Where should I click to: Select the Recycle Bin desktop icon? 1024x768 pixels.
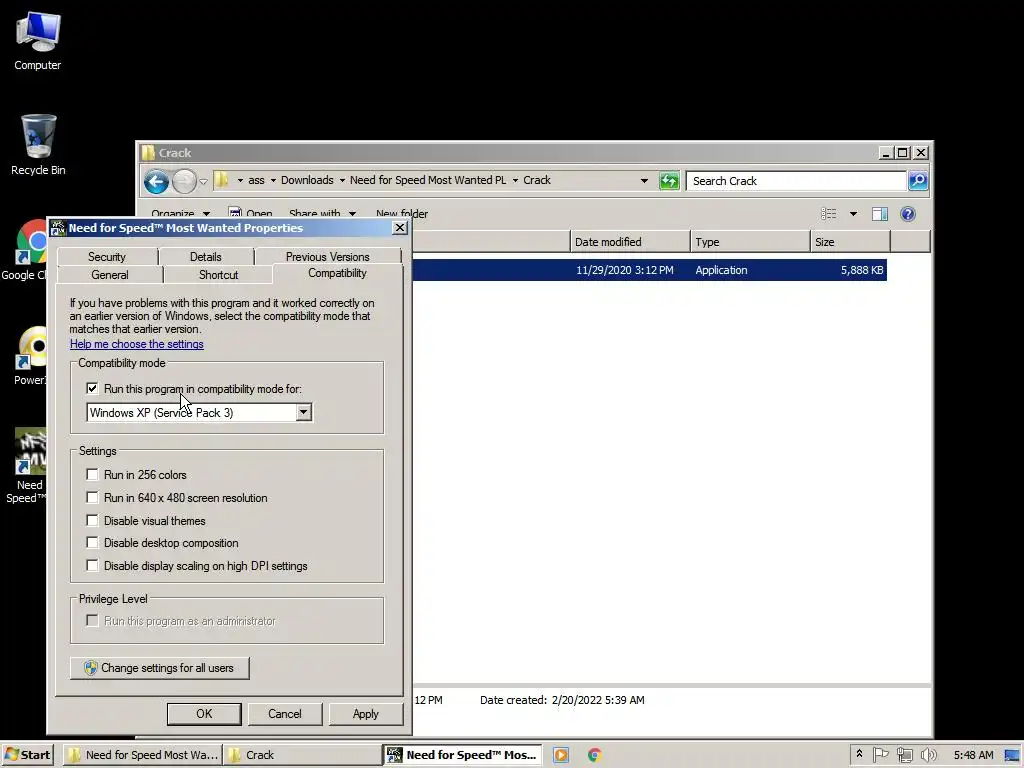point(38,145)
